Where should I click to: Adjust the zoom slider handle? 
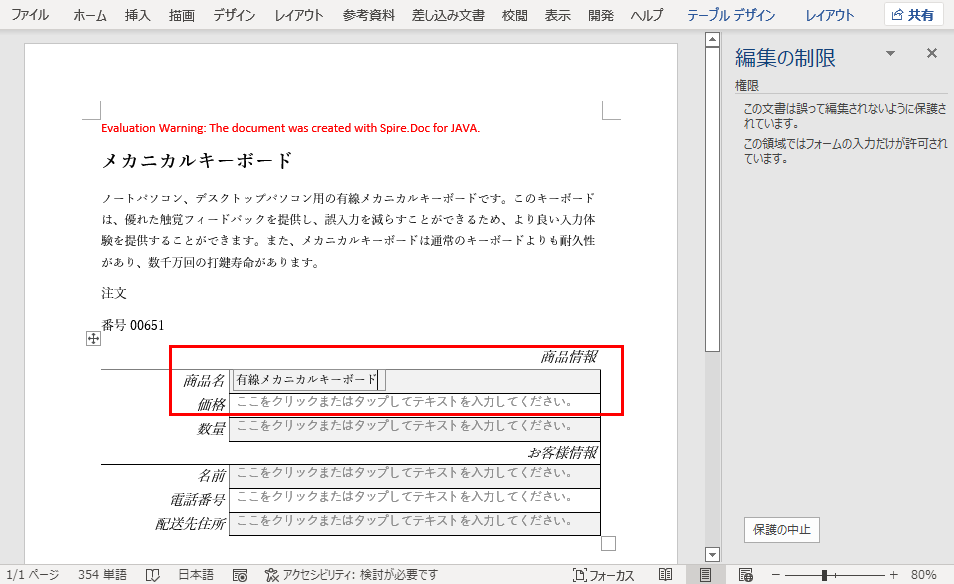point(823,574)
